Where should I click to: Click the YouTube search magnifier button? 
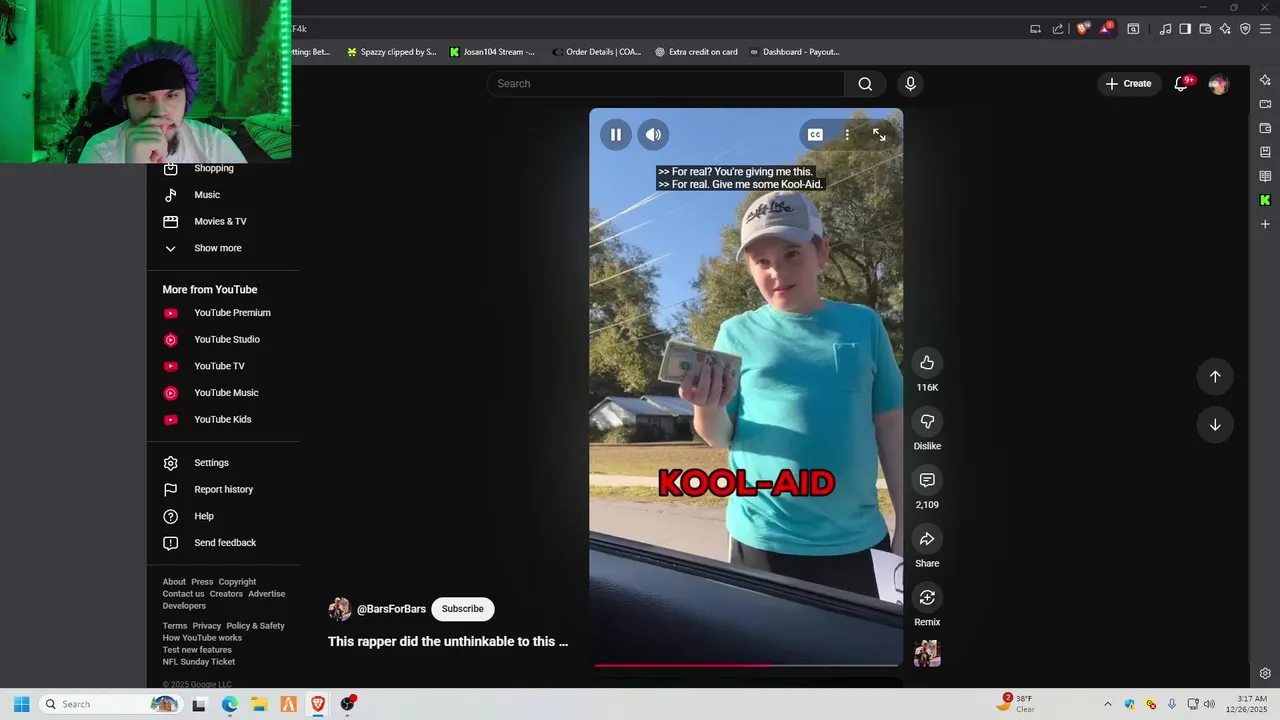click(x=865, y=84)
